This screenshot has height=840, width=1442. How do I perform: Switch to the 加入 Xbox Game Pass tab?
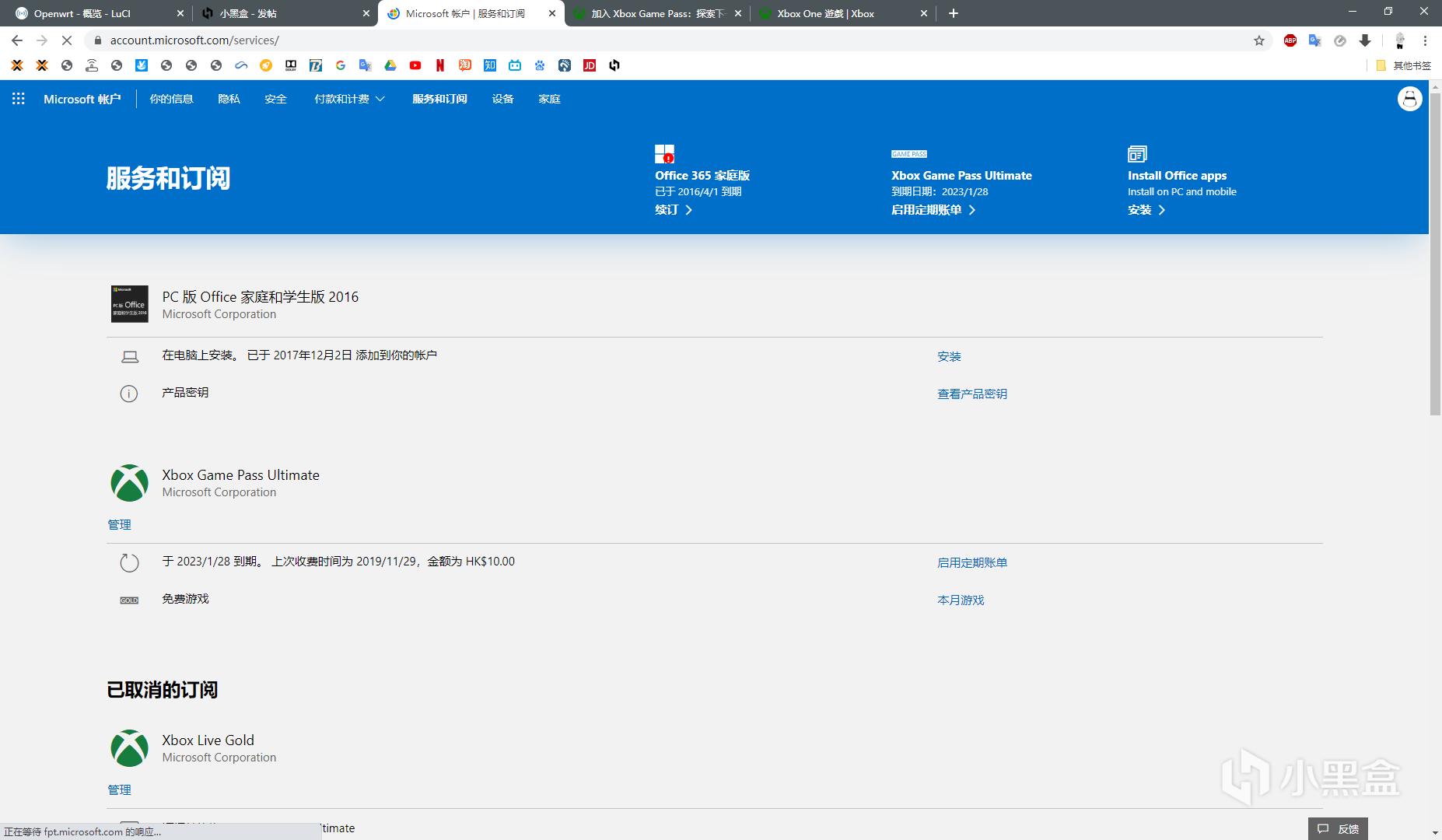coord(657,13)
